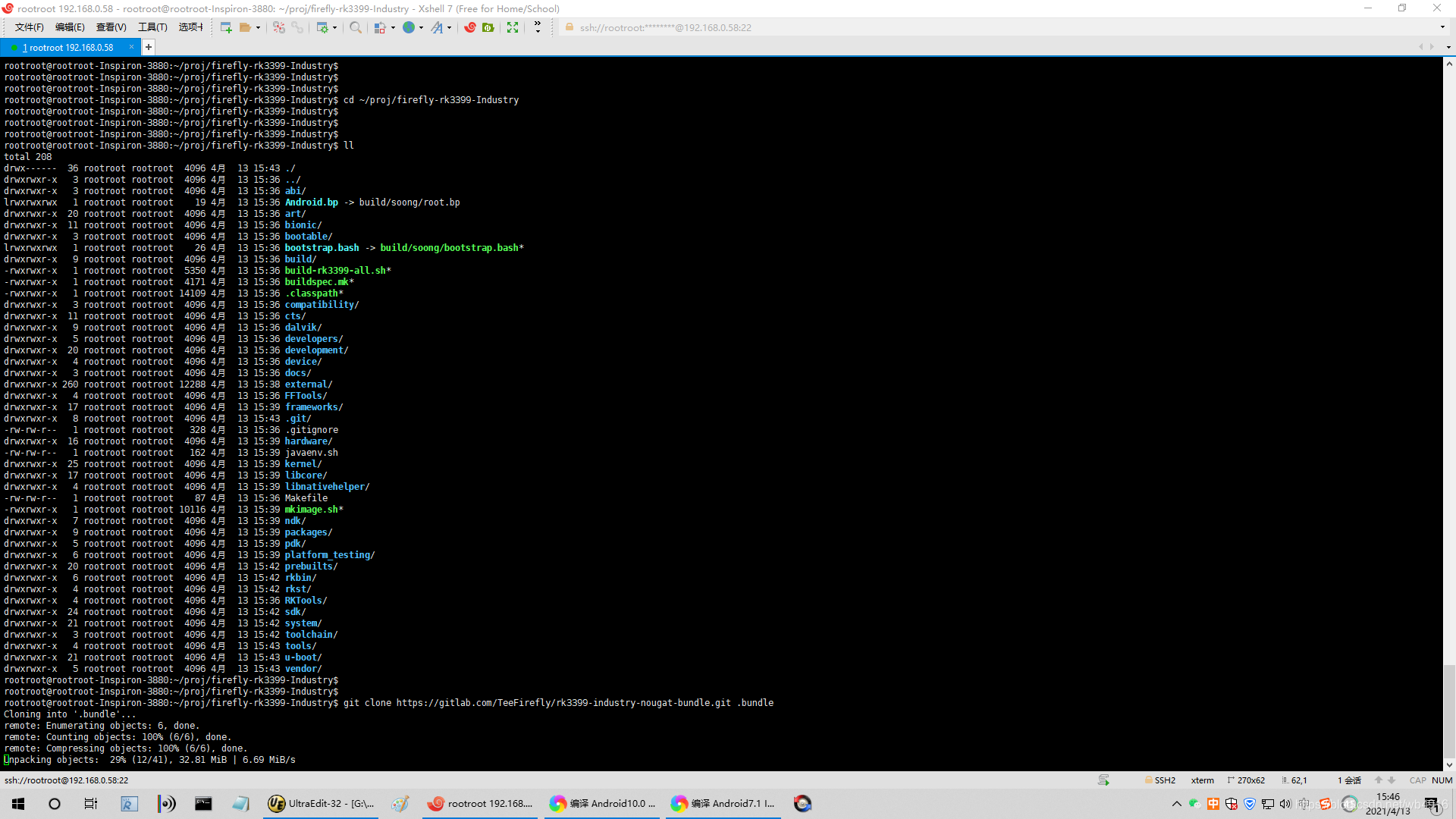Image resolution: width=1456 pixels, height=819 pixels.
Task: Add a new tab with plus button
Action: point(149,47)
